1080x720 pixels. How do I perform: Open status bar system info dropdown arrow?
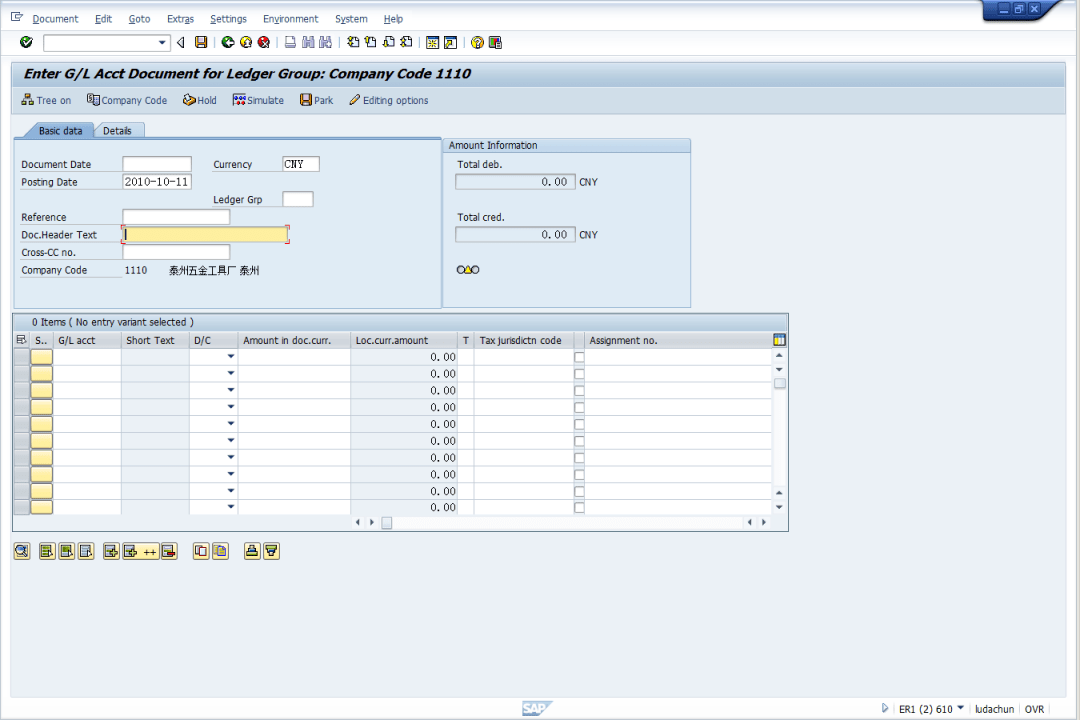point(961,708)
